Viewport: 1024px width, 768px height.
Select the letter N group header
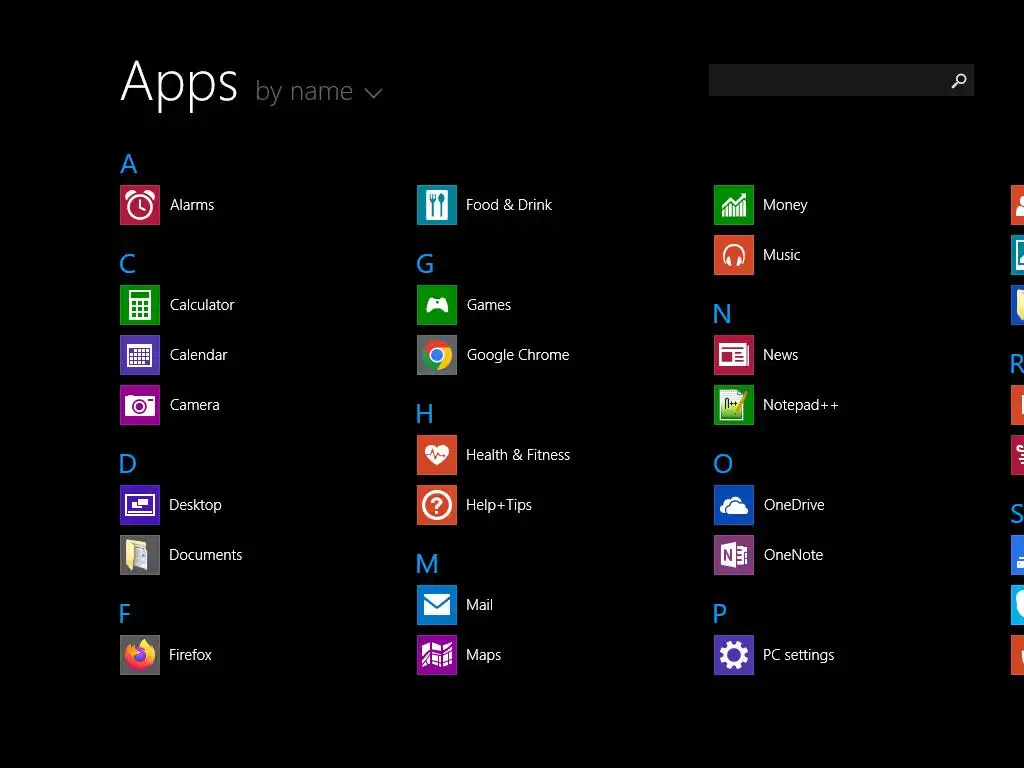pyautogui.click(x=722, y=314)
